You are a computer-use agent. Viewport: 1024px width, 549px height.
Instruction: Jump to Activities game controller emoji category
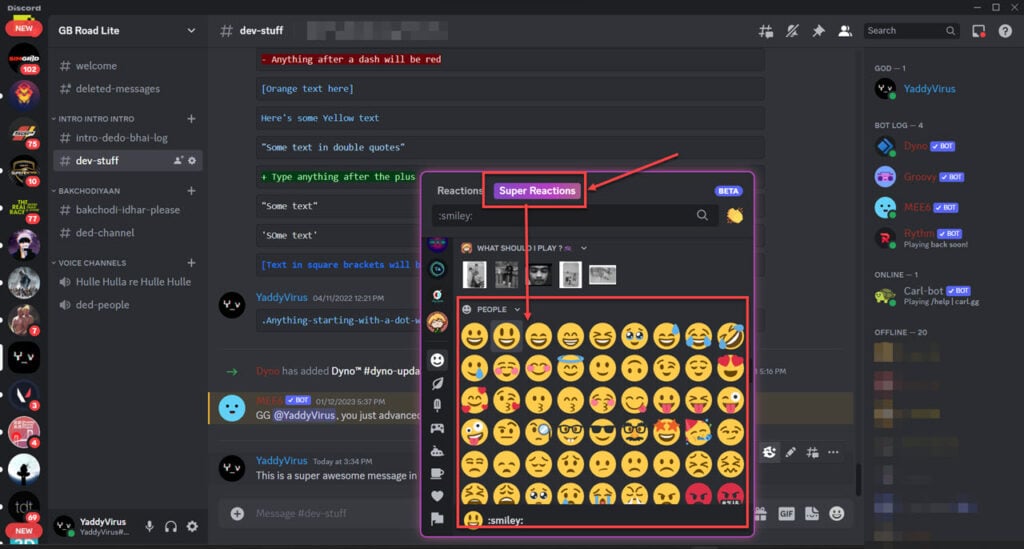tap(438, 428)
